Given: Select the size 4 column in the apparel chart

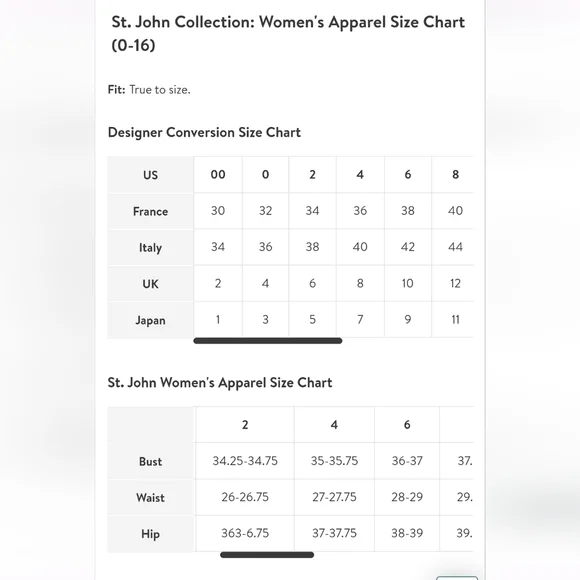Looking at the screenshot, I should [x=334, y=425].
